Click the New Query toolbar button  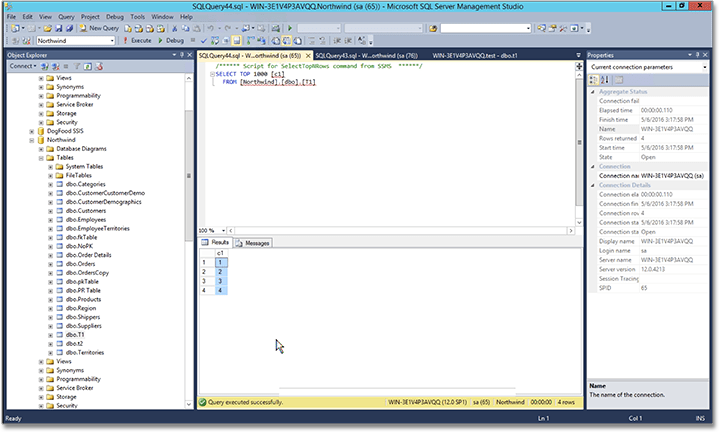(x=98, y=28)
